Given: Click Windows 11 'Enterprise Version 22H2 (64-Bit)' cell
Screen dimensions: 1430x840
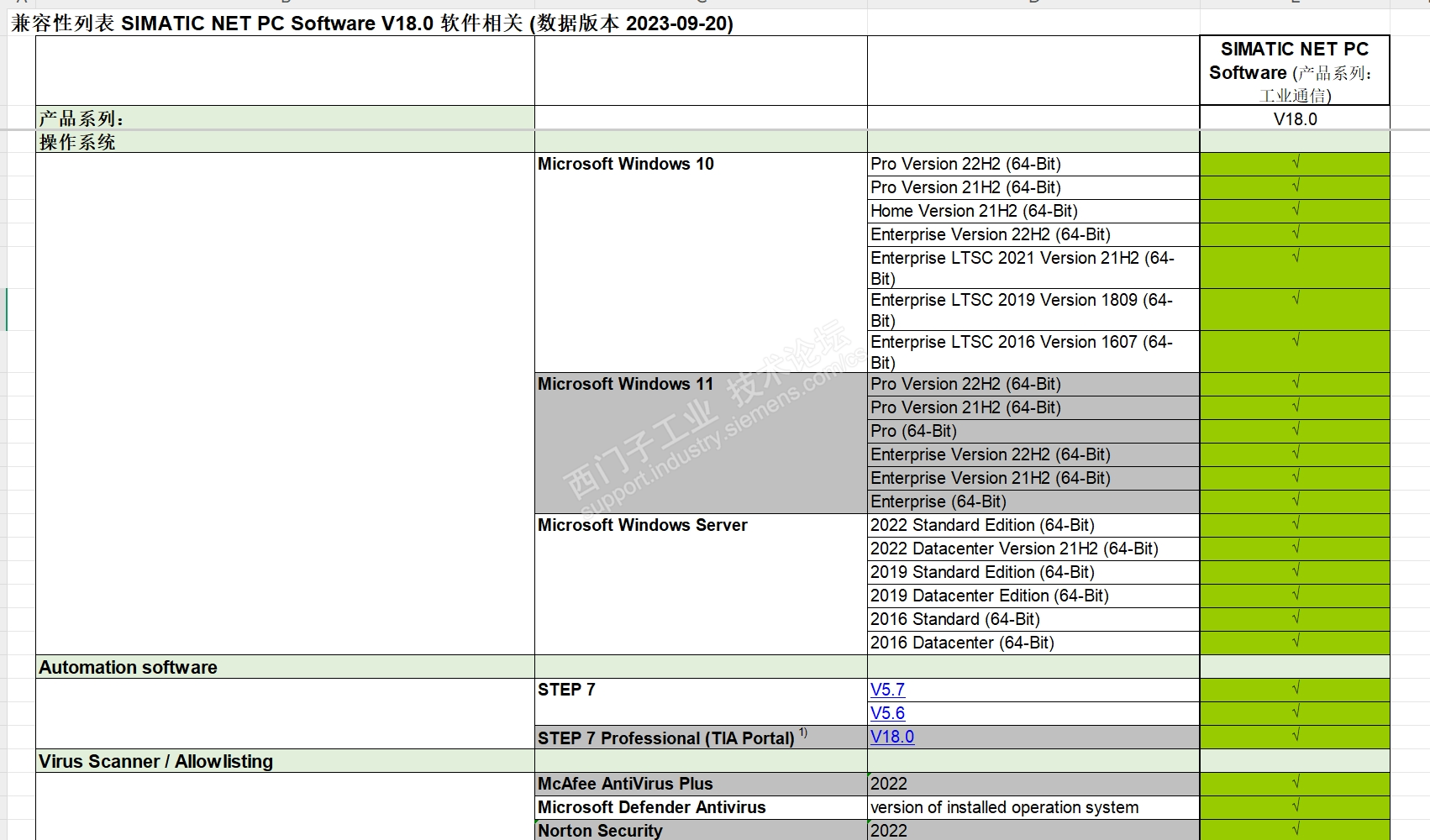Looking at the screenshot, I should point(1033,454).
